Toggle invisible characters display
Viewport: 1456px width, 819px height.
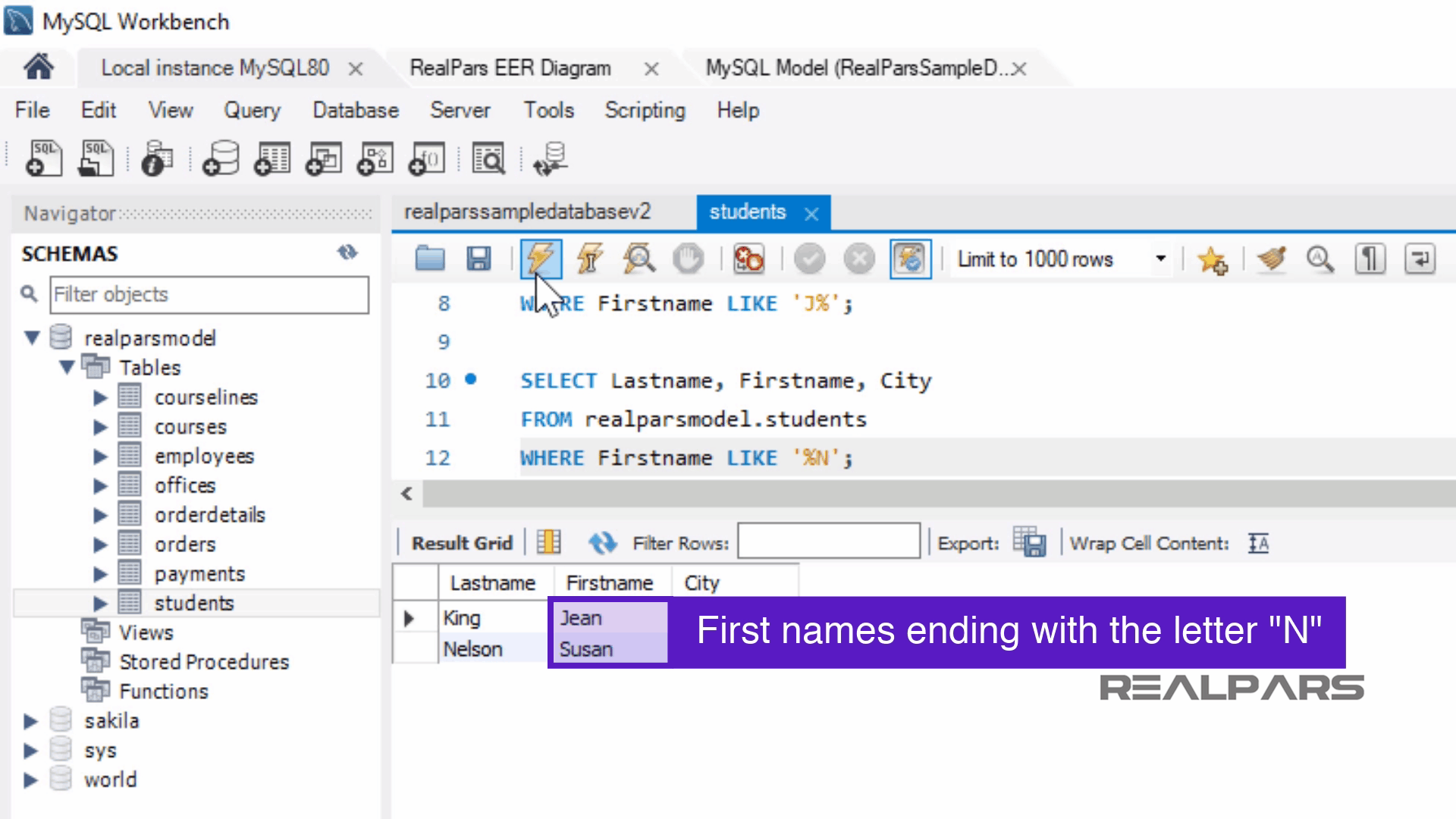click(x=1370, y=259)
